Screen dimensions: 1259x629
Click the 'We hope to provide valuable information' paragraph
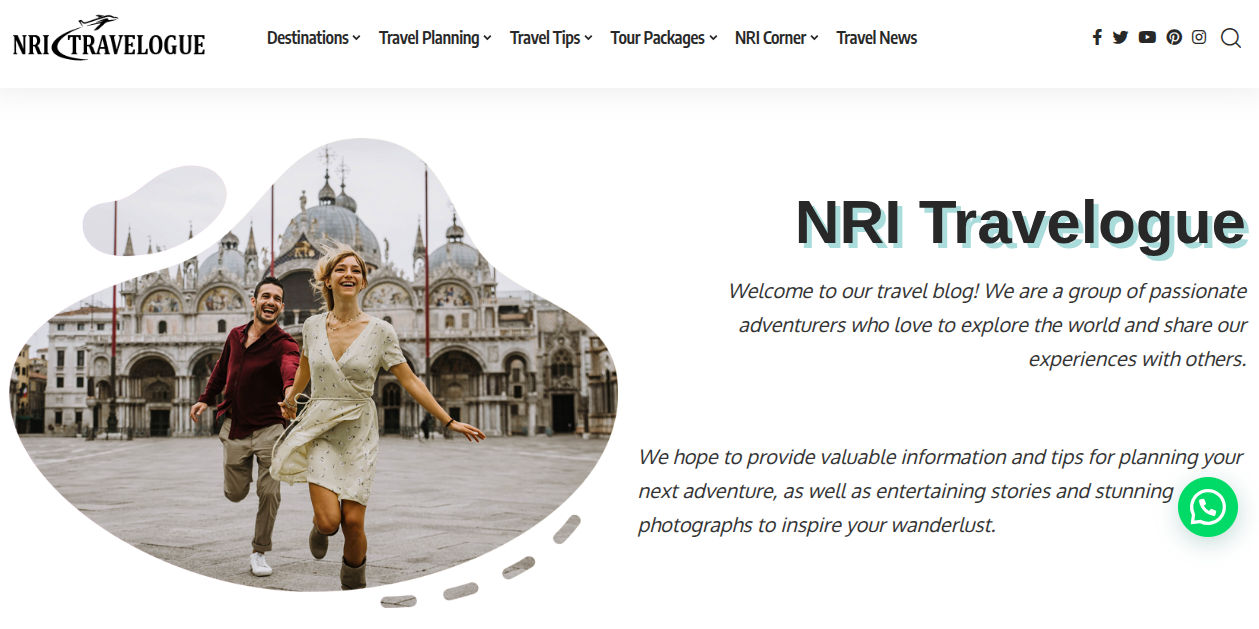(x=941, y=491)
